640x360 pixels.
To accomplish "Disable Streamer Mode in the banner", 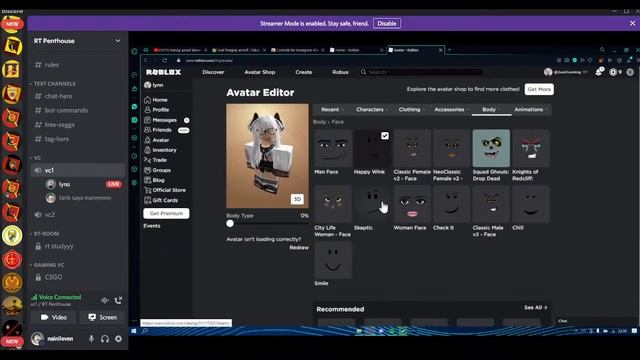I will tap(387, 23).
